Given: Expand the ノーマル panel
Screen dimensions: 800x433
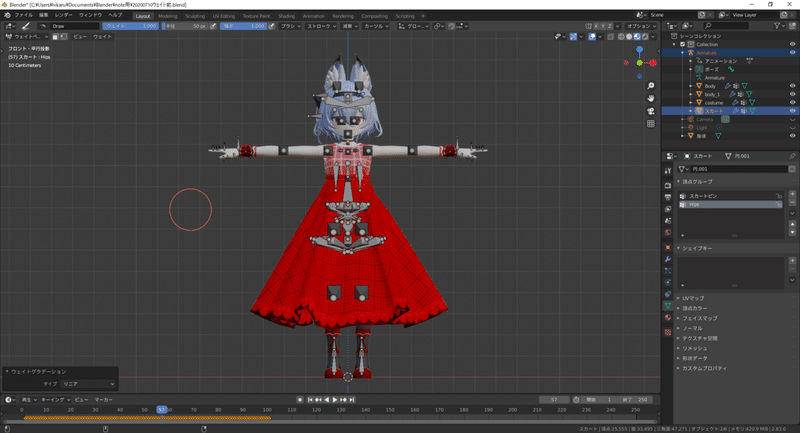Looking at the screenshot, I should tap(692, 328).
